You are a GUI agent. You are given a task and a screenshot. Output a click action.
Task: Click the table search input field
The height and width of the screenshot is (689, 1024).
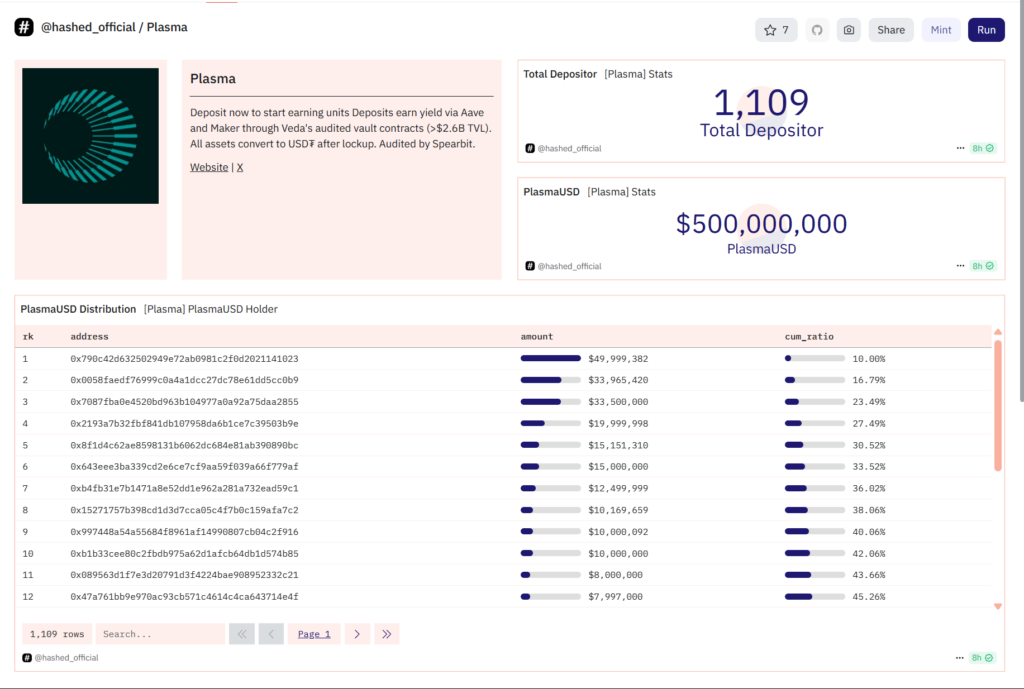click(x=160, y=634)
